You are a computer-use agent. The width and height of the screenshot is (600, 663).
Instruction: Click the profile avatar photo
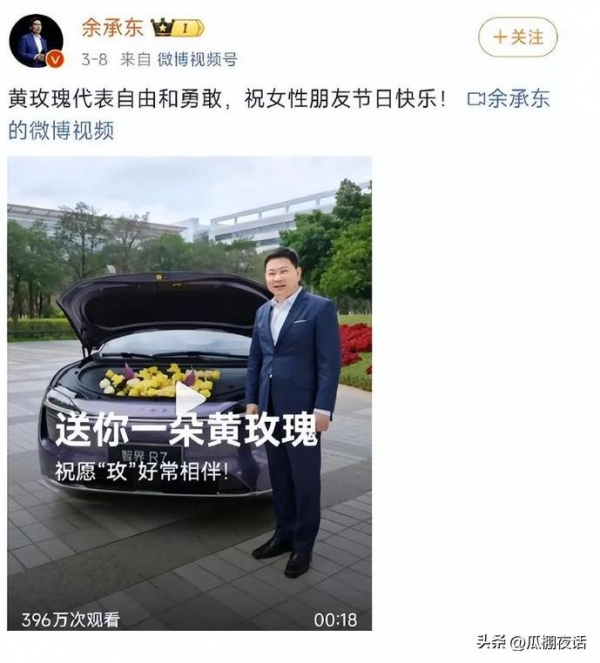pos(36,41)
